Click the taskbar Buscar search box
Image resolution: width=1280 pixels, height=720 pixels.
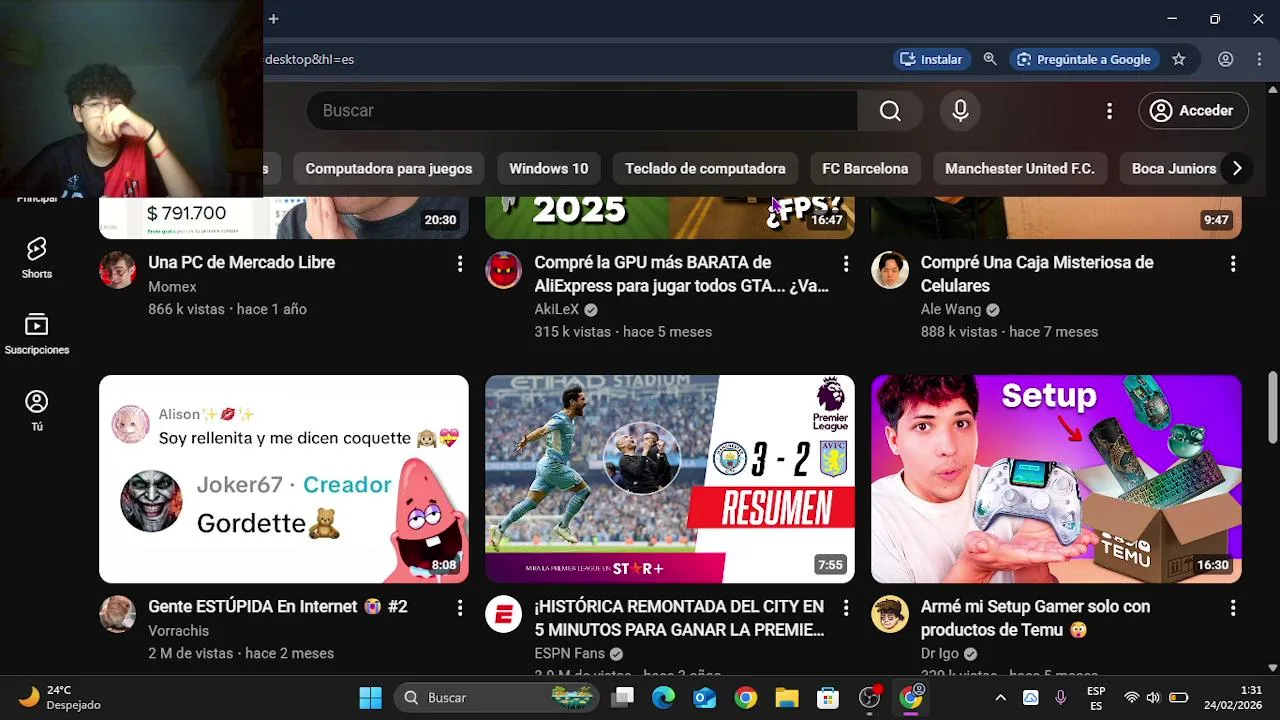pos(497,698)
